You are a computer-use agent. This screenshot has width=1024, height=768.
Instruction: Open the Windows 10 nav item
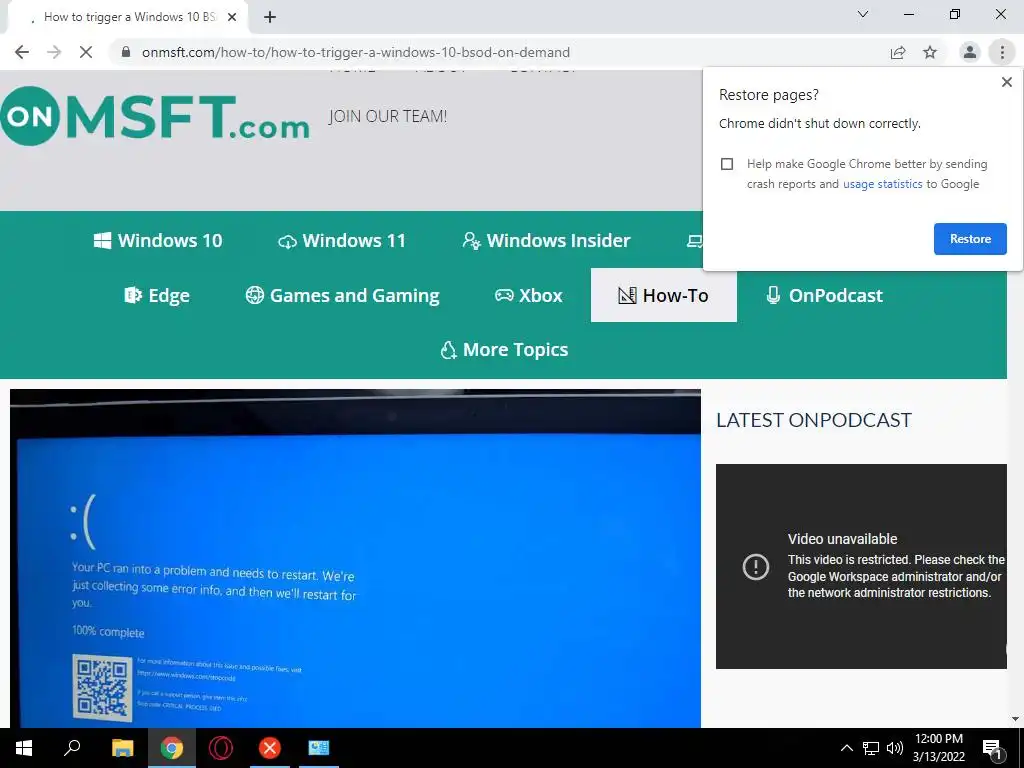(x=158, y=240)
